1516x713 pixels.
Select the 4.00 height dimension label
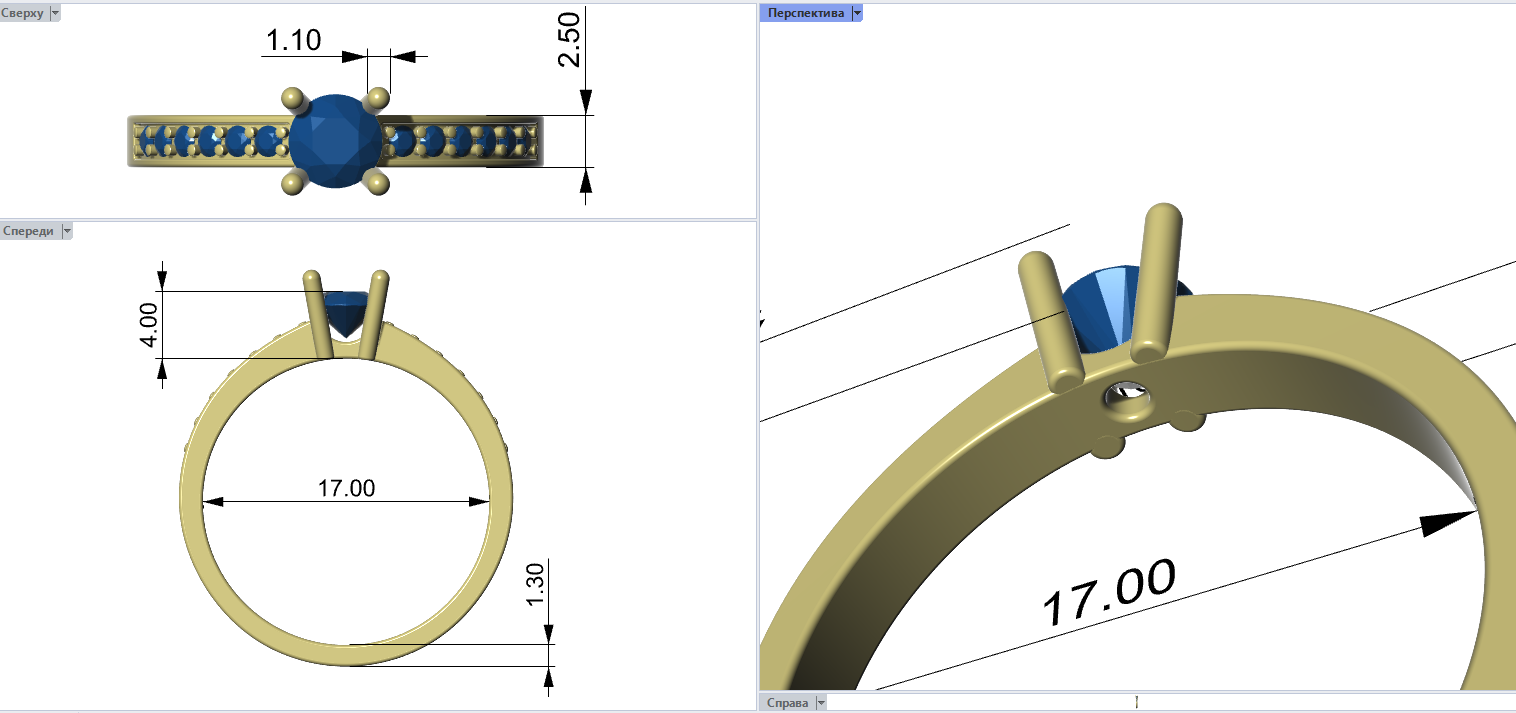tap(148, 325)
